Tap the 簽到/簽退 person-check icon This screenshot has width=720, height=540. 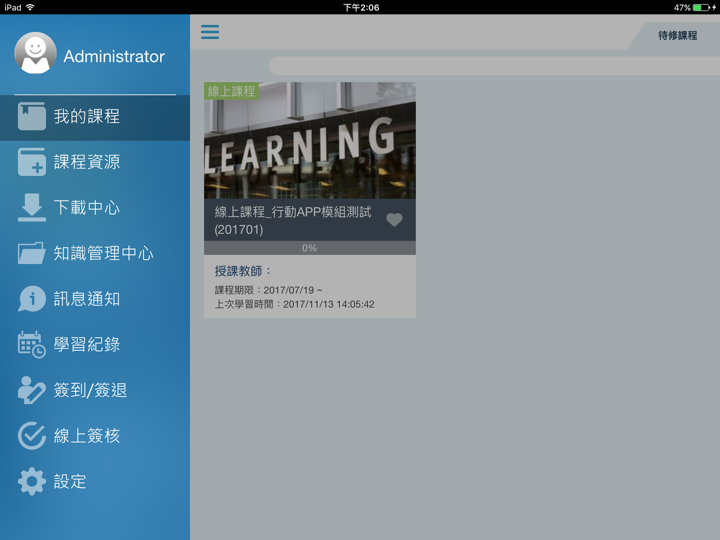tap(32, 390)
